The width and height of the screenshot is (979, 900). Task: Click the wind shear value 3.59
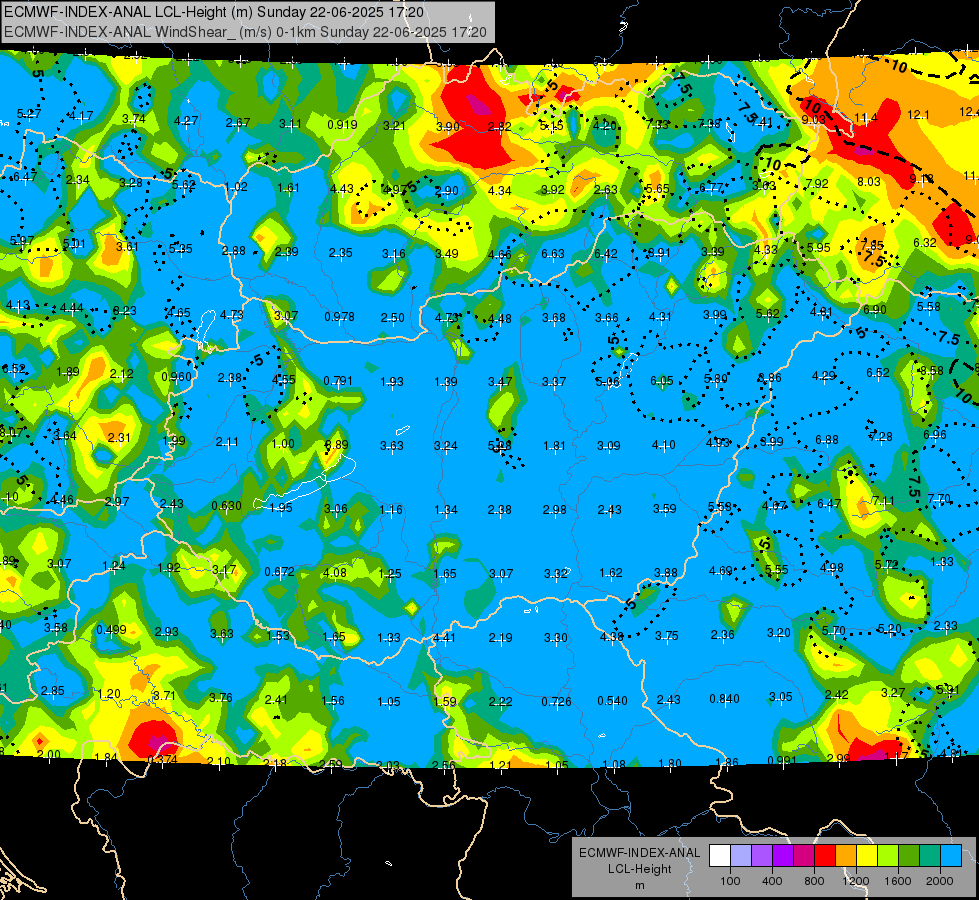pos(664,509)
